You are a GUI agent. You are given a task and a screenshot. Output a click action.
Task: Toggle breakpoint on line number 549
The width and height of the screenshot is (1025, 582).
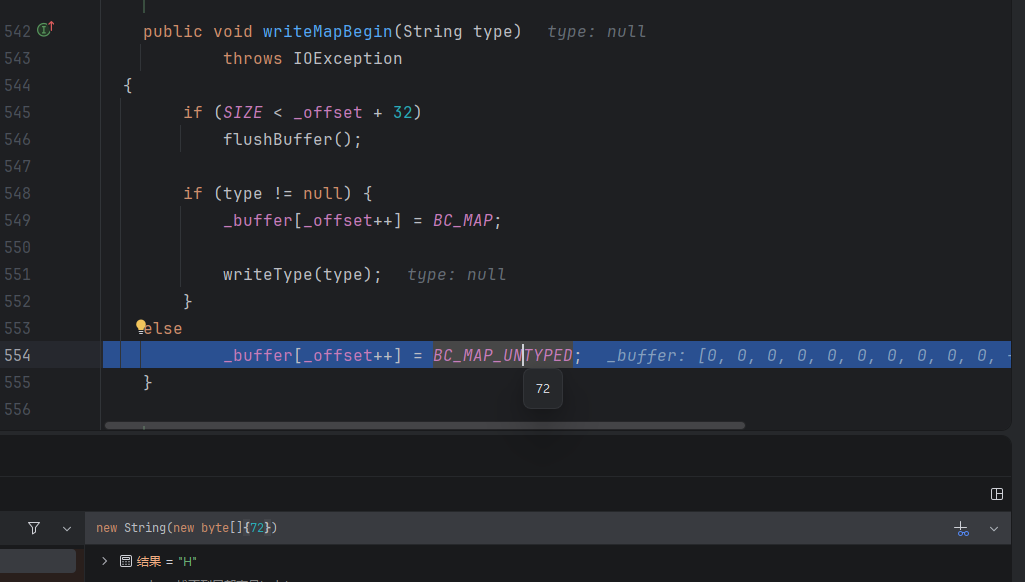coord(17,220)
